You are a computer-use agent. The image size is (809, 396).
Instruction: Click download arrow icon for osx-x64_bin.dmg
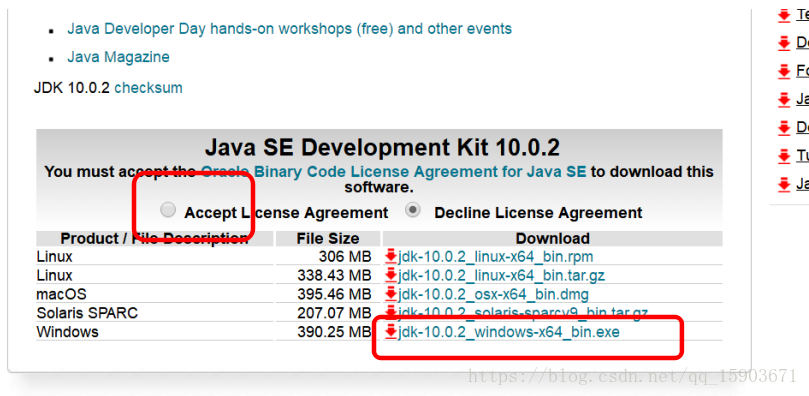391,294
